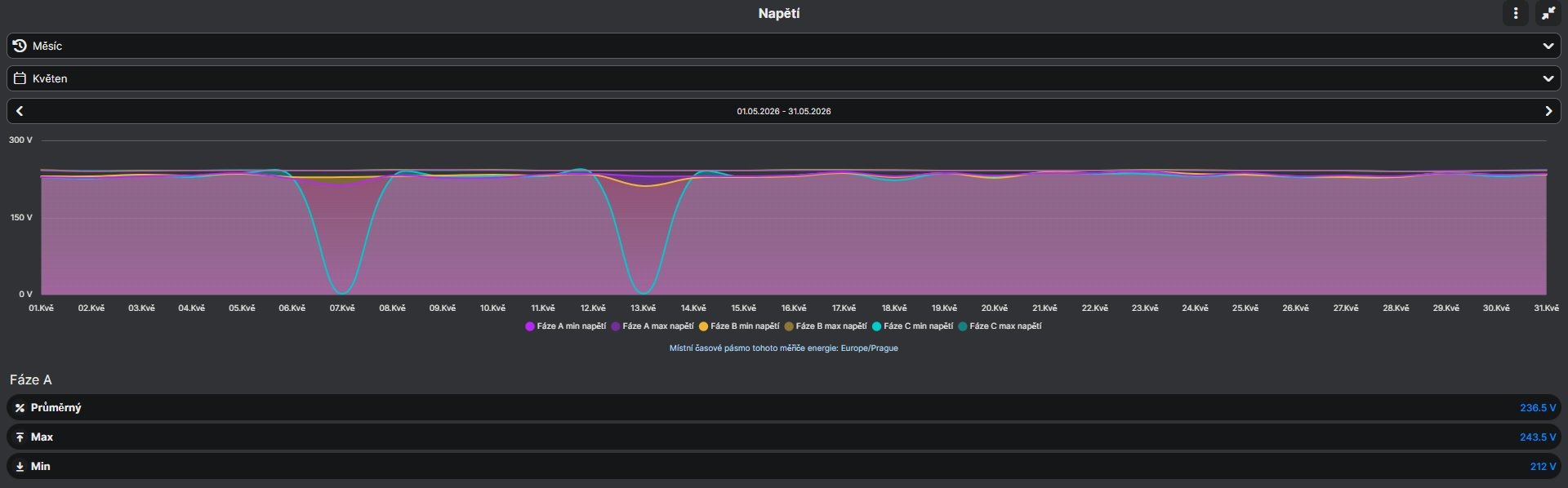The image size is (1568, 488).
Task: Click the Fáze A max napětí color dot
Action: coord(616,326)
